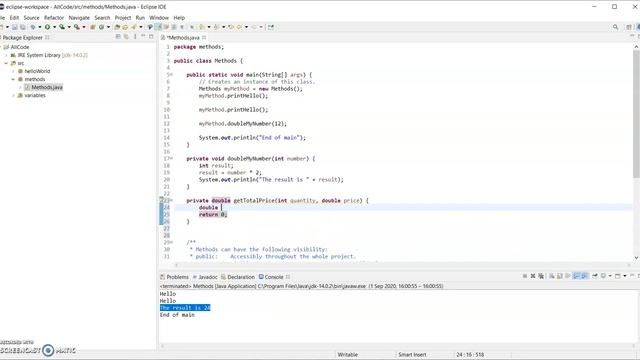Select Methods.java in Package Explorer
The height and width of the screenshot is (360, 640).
(47, 87)
